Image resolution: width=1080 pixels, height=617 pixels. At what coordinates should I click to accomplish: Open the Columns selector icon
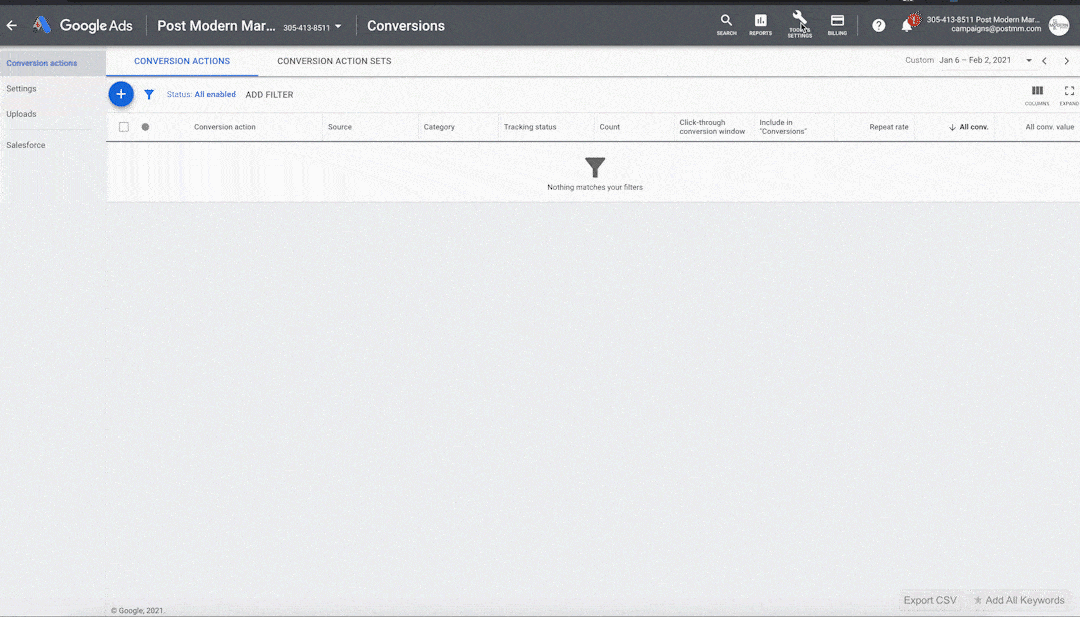(1037, 94)
